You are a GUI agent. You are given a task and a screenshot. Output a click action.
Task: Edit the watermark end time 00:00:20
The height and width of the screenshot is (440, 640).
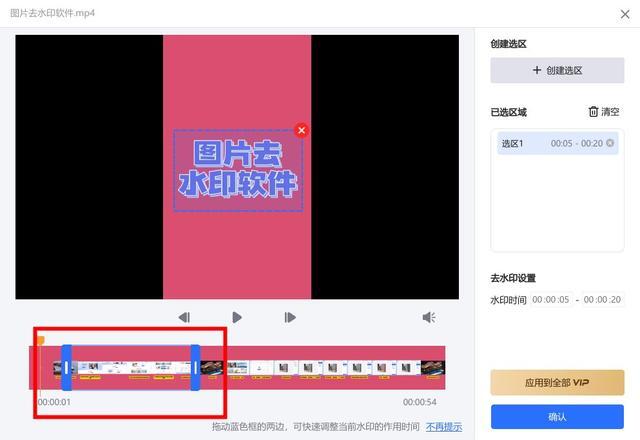(602, 300)
